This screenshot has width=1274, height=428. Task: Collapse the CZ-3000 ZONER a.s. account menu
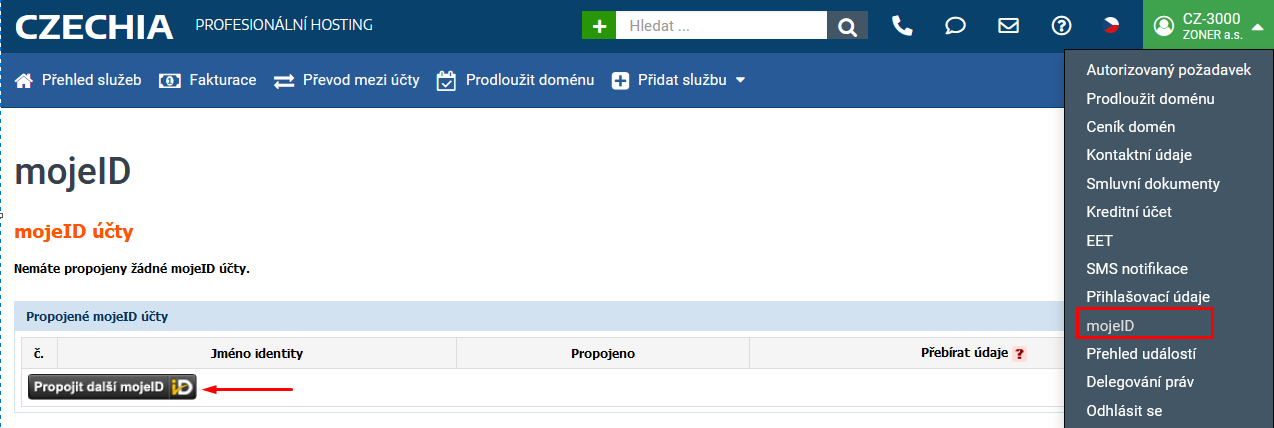pos(1208,26)
